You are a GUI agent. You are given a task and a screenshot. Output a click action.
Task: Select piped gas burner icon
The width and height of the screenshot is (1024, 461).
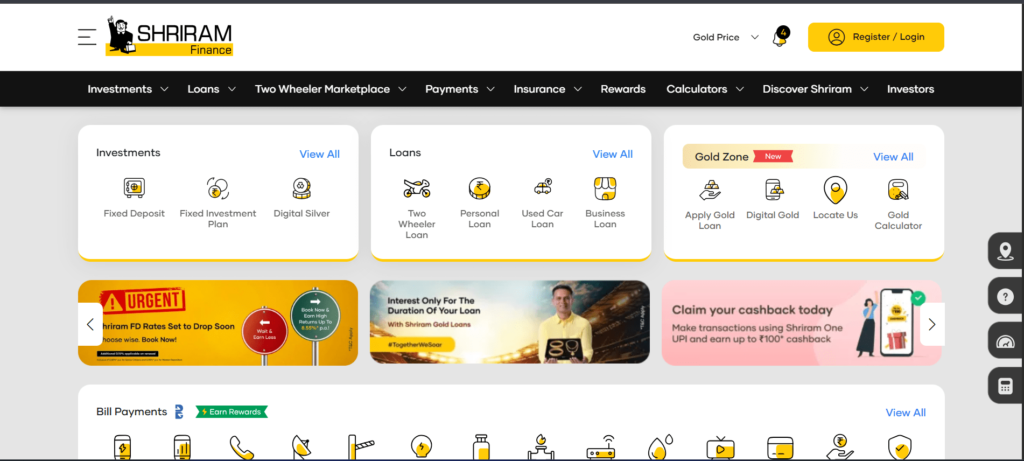[x=541, y=447]
